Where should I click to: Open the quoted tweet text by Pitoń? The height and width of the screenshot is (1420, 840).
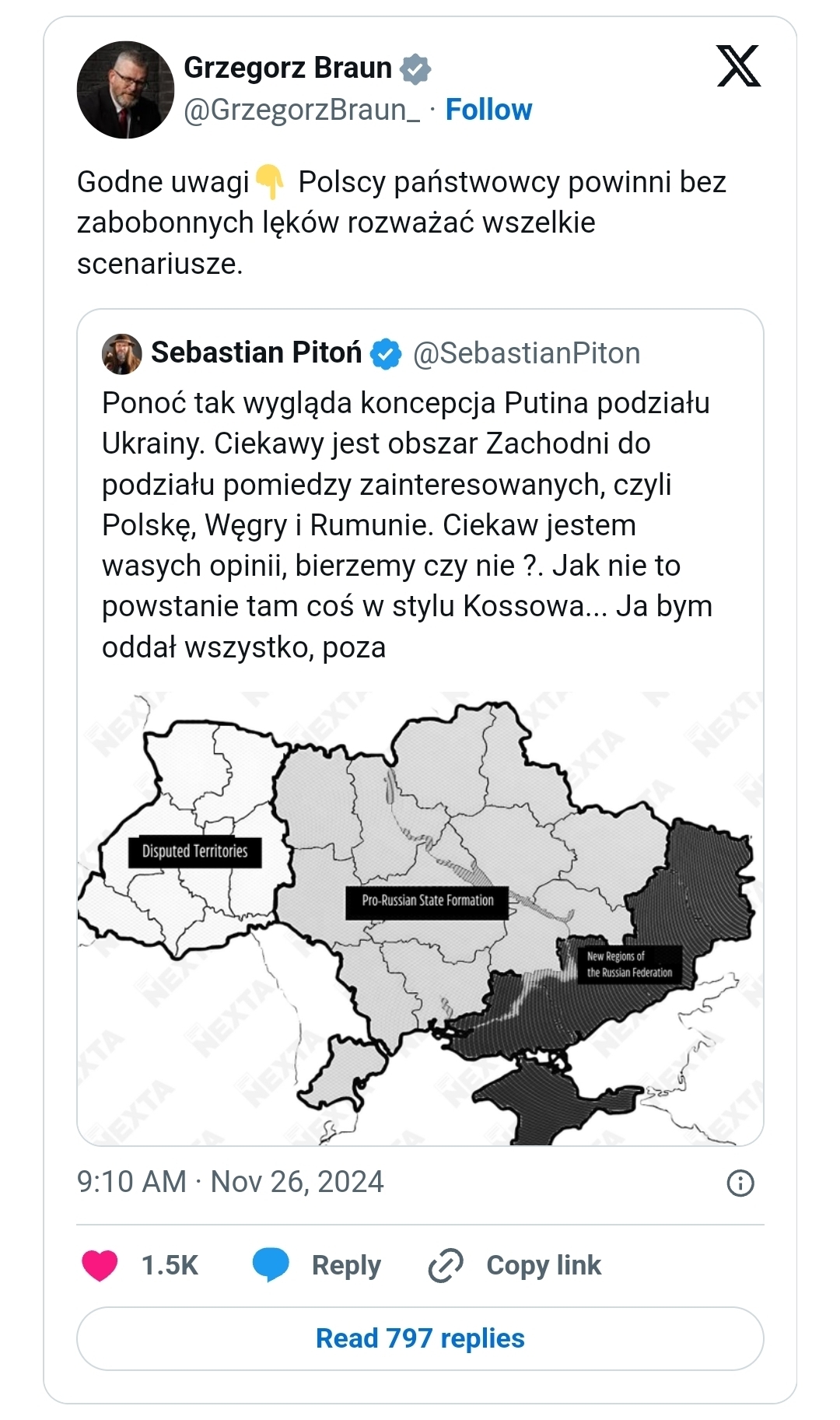(406, 525)
